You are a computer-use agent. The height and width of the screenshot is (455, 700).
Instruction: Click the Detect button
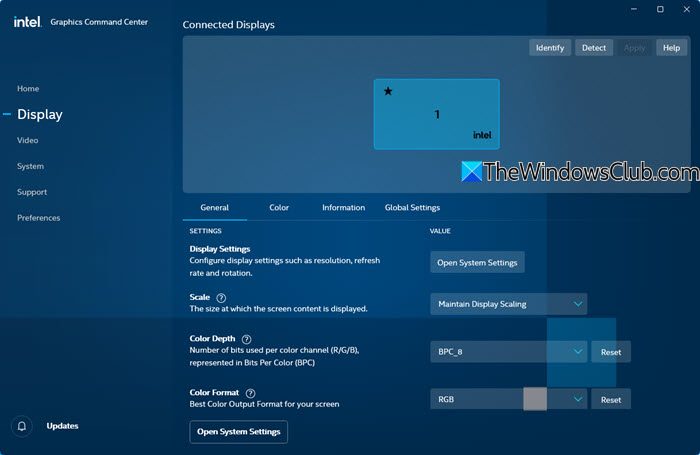tap(594, 48)
